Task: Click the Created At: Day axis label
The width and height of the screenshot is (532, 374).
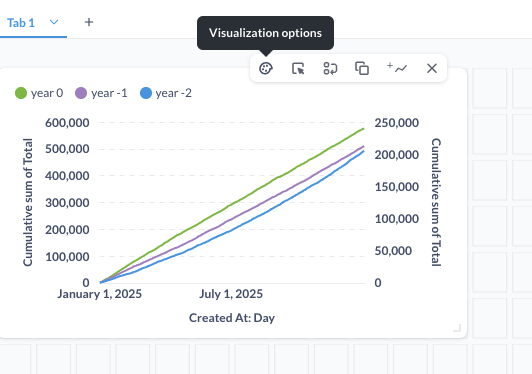Action: point(232,318)
